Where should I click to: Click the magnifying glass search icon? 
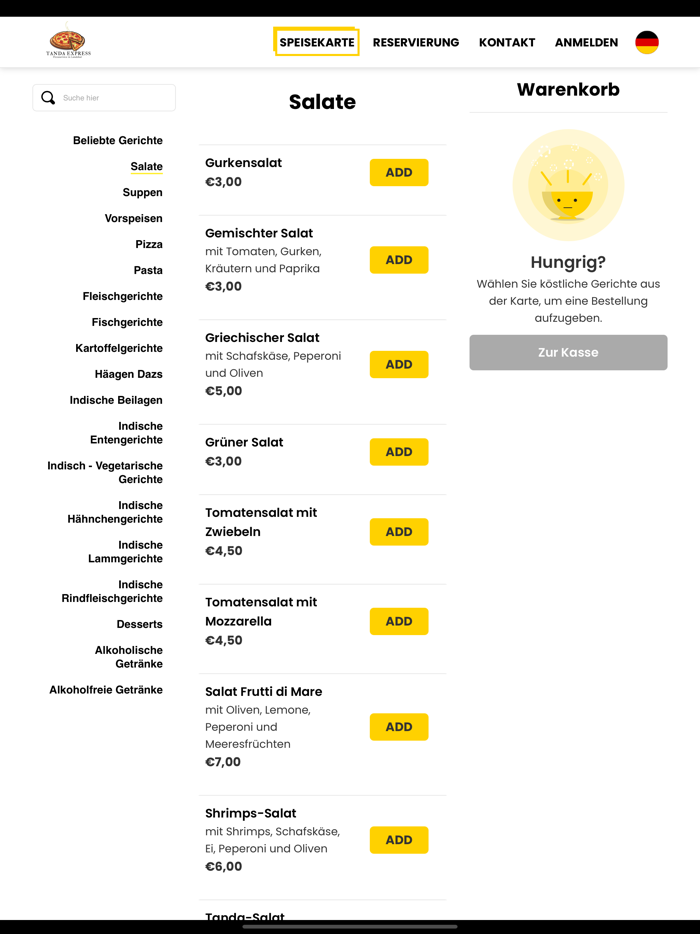tap(48, 98)
